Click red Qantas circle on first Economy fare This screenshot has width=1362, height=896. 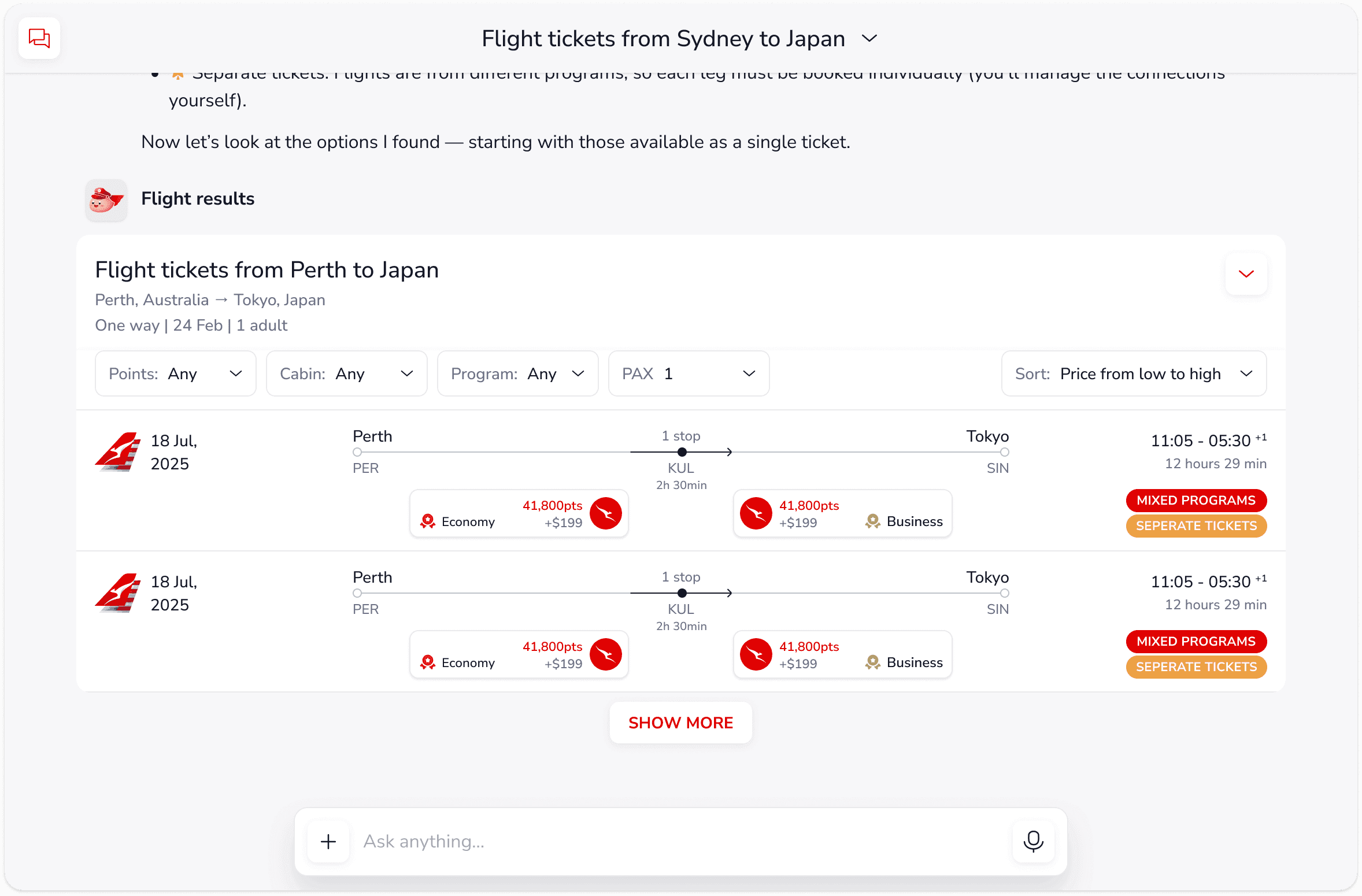(x=605, y=513)
